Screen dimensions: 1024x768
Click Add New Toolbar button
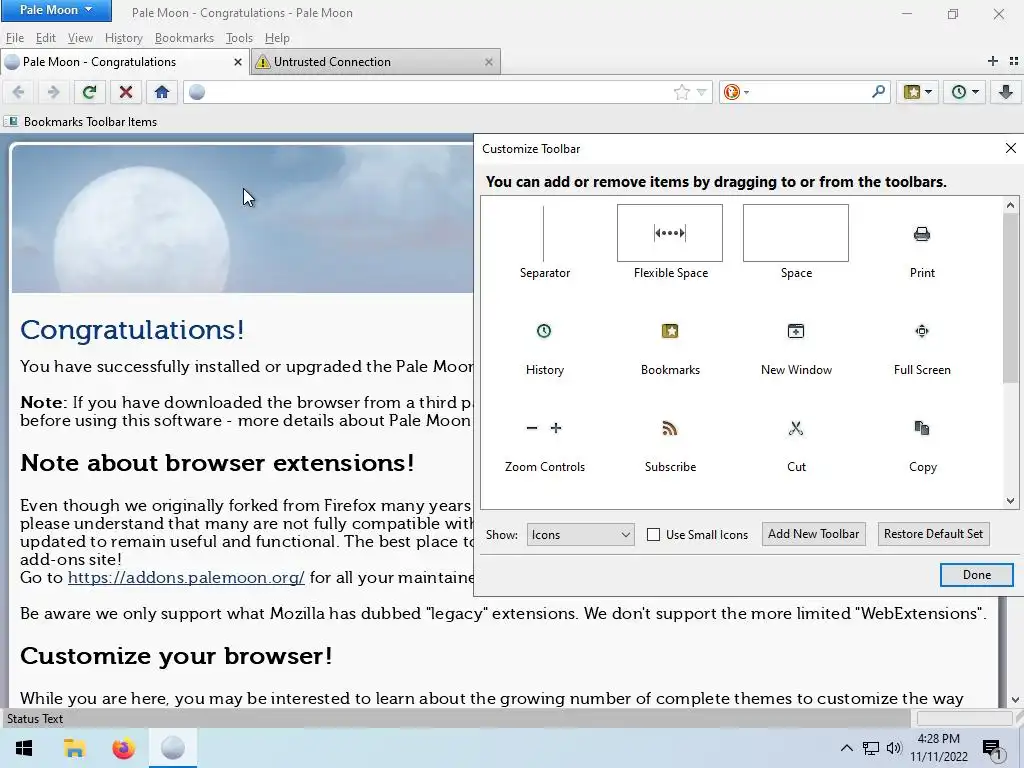[x=813, y=534]
